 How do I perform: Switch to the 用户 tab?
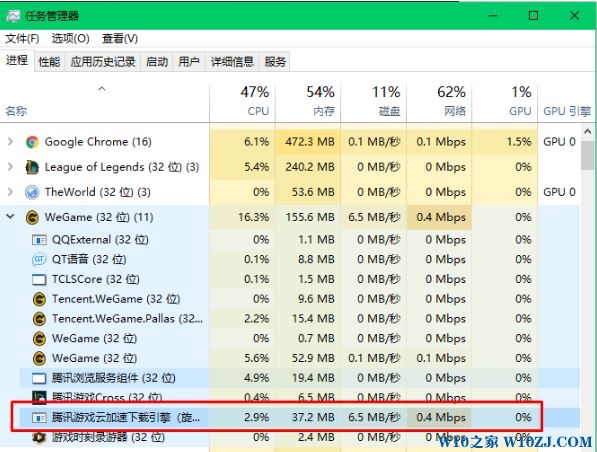(189, 61)
